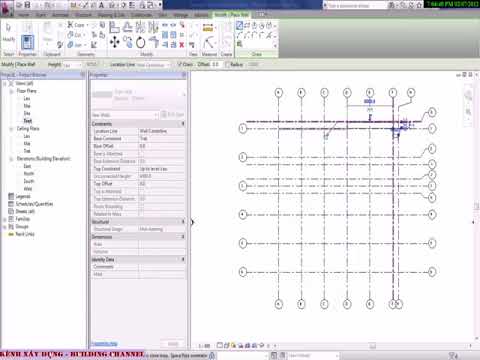The height and width of the screenshot is (360, 480).
Task: Select Revit Links in Project Browser
Action: (x=25, y=234)
